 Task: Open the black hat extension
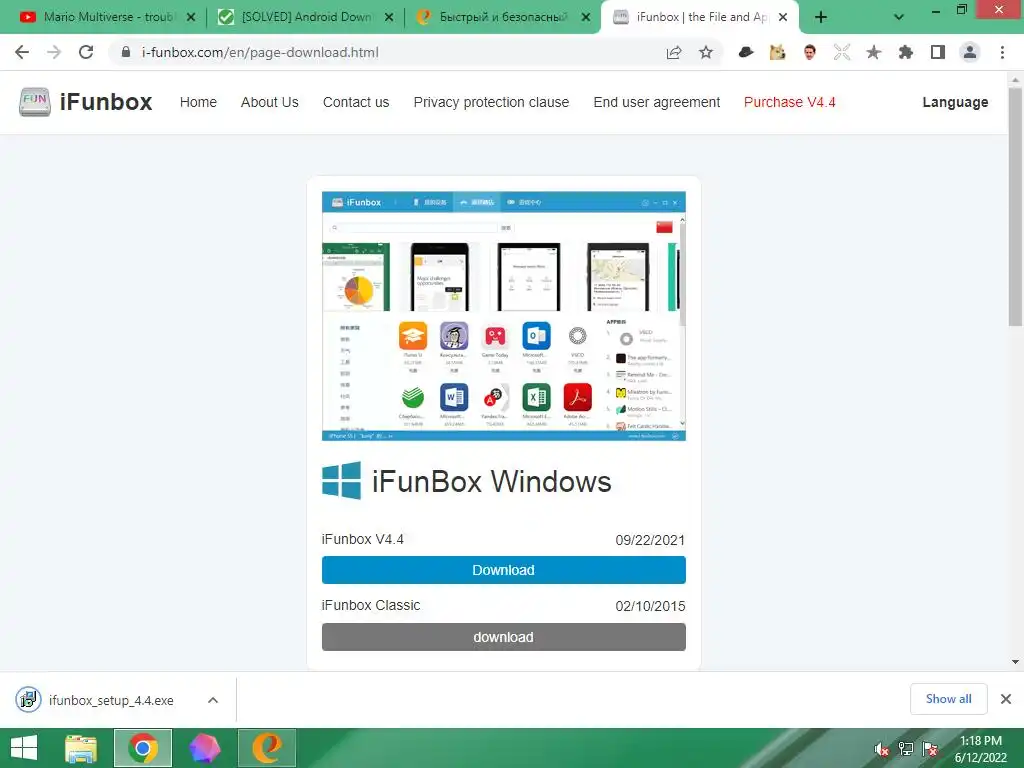tap(745, 52)
